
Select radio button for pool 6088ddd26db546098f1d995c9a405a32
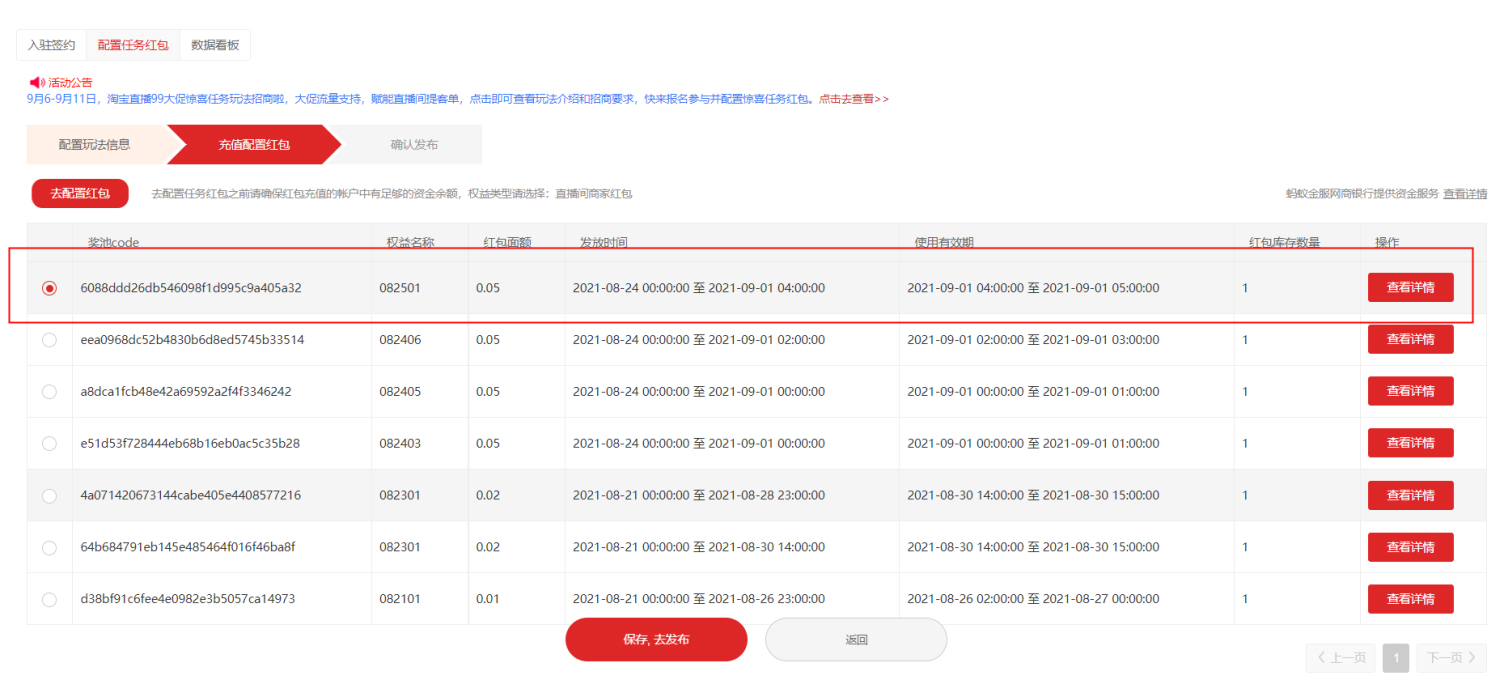[x=49, y=288]
